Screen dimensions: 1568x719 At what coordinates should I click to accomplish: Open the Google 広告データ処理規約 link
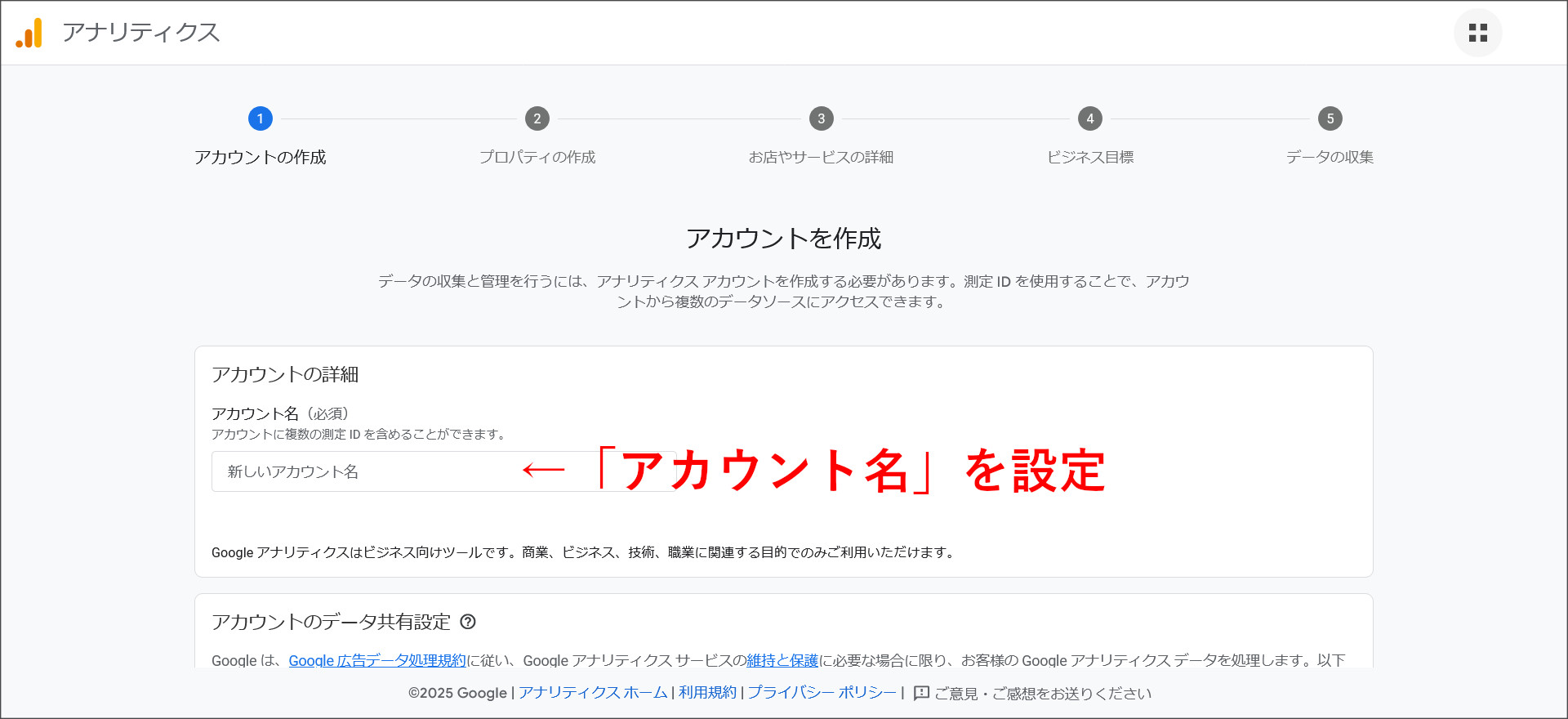pos(377,660)
